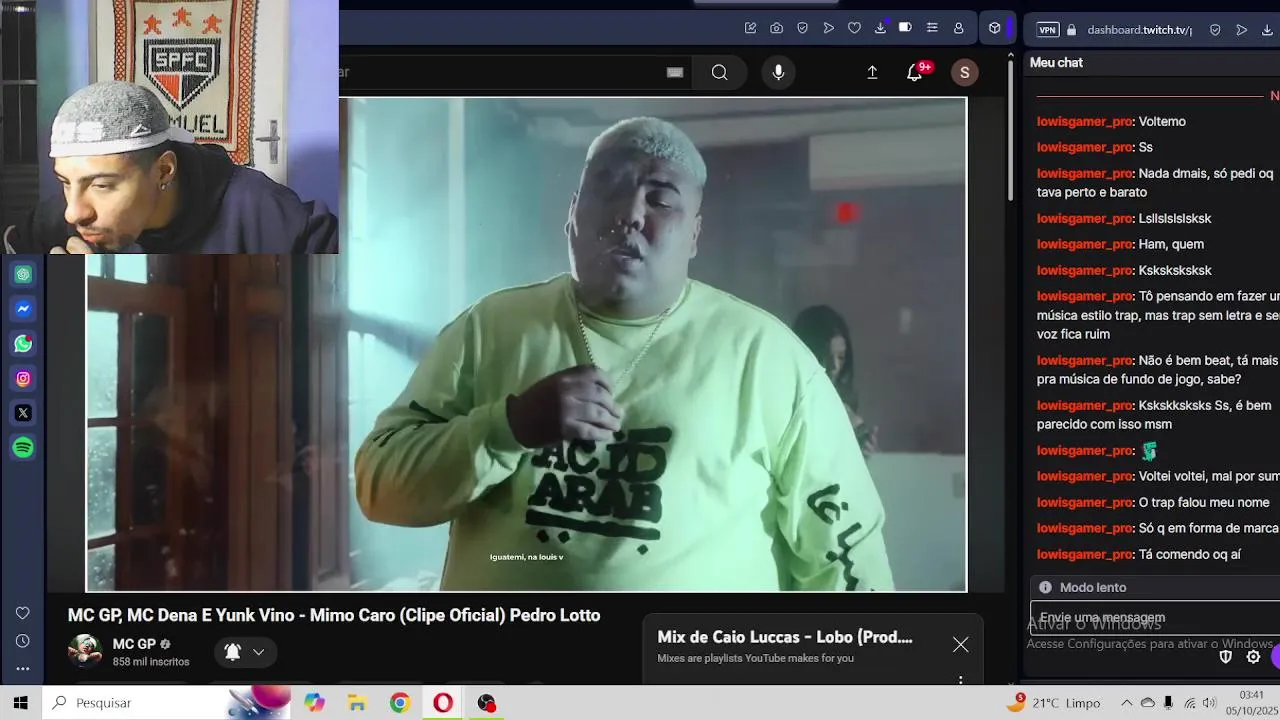The image size is (1280, 720).
Task: Click the VPN badge in Twitch address bar
Action: 1047,30
